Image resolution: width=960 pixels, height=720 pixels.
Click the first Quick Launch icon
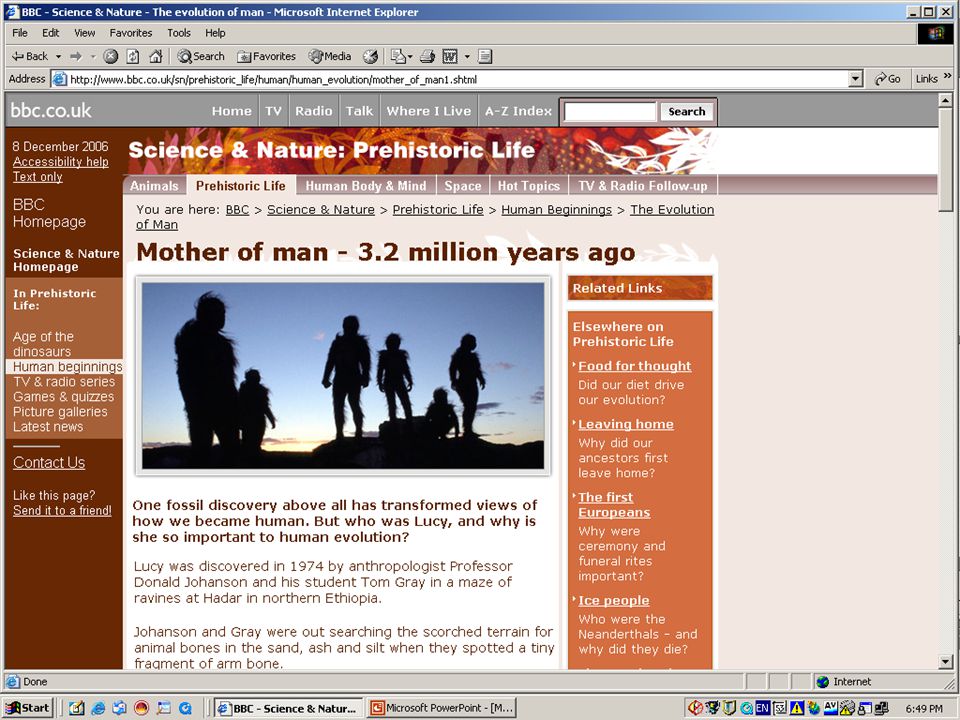(x=77, y=708)
